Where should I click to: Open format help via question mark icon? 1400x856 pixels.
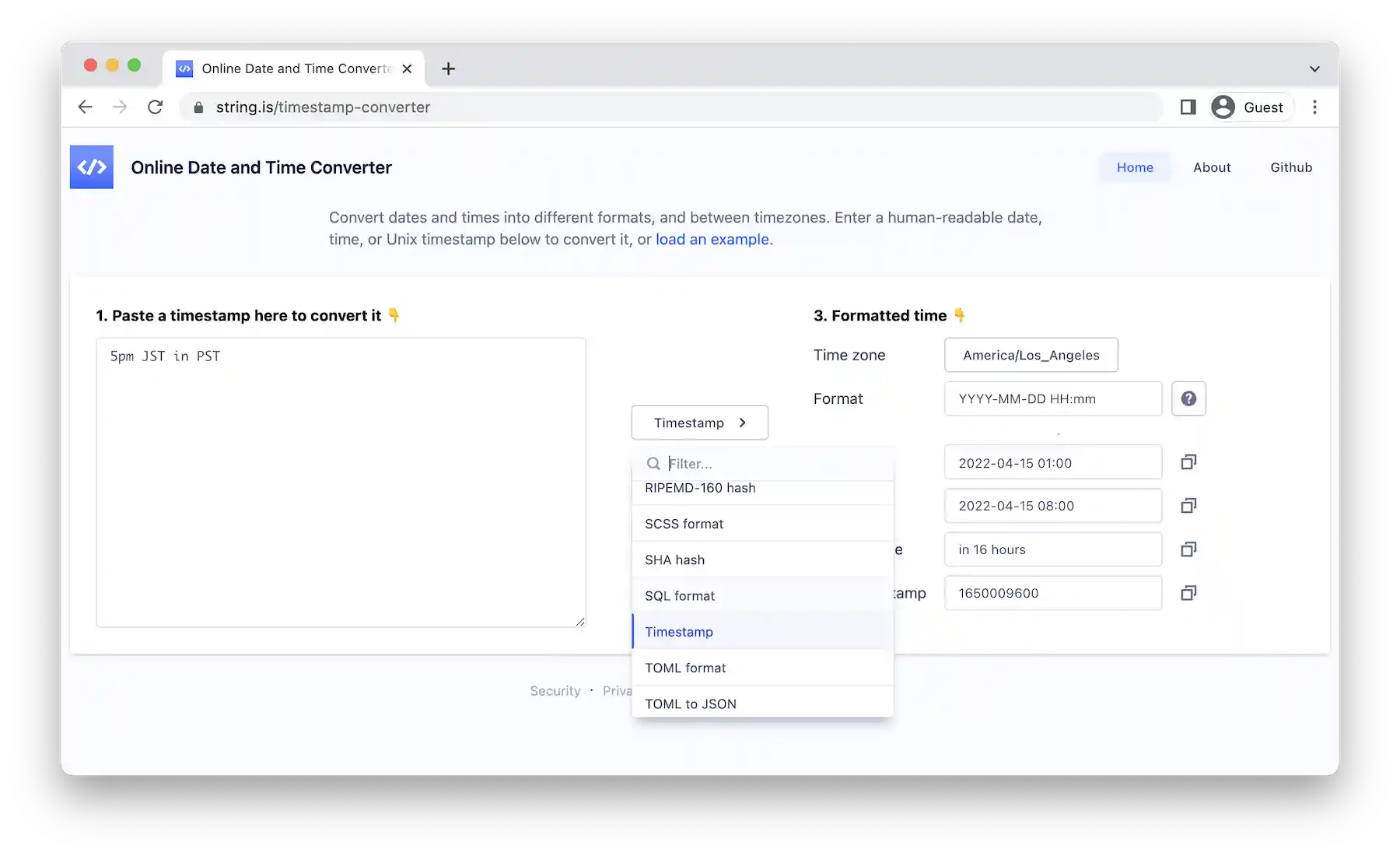pyautogui.click(x=1188, y=398)
